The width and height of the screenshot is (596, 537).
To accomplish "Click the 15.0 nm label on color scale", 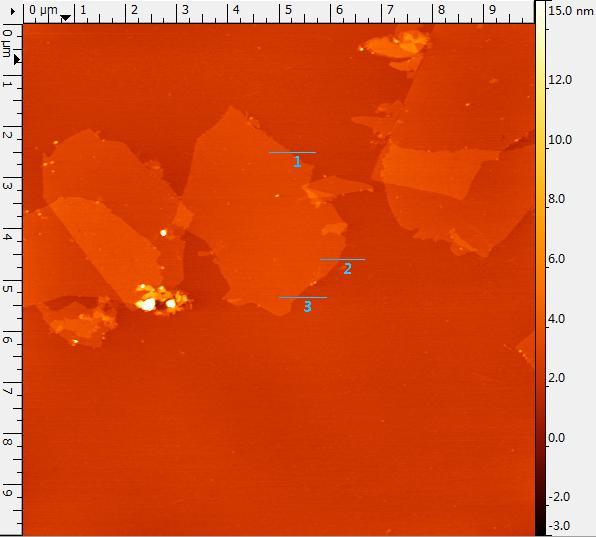I will (x=570, y=11).
